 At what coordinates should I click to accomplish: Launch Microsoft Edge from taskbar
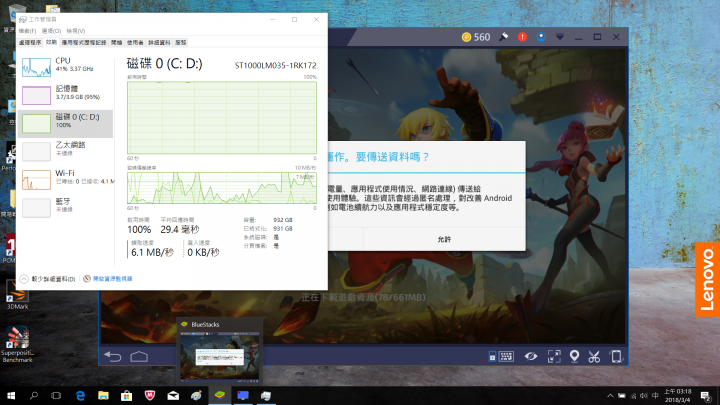(80, 395)
